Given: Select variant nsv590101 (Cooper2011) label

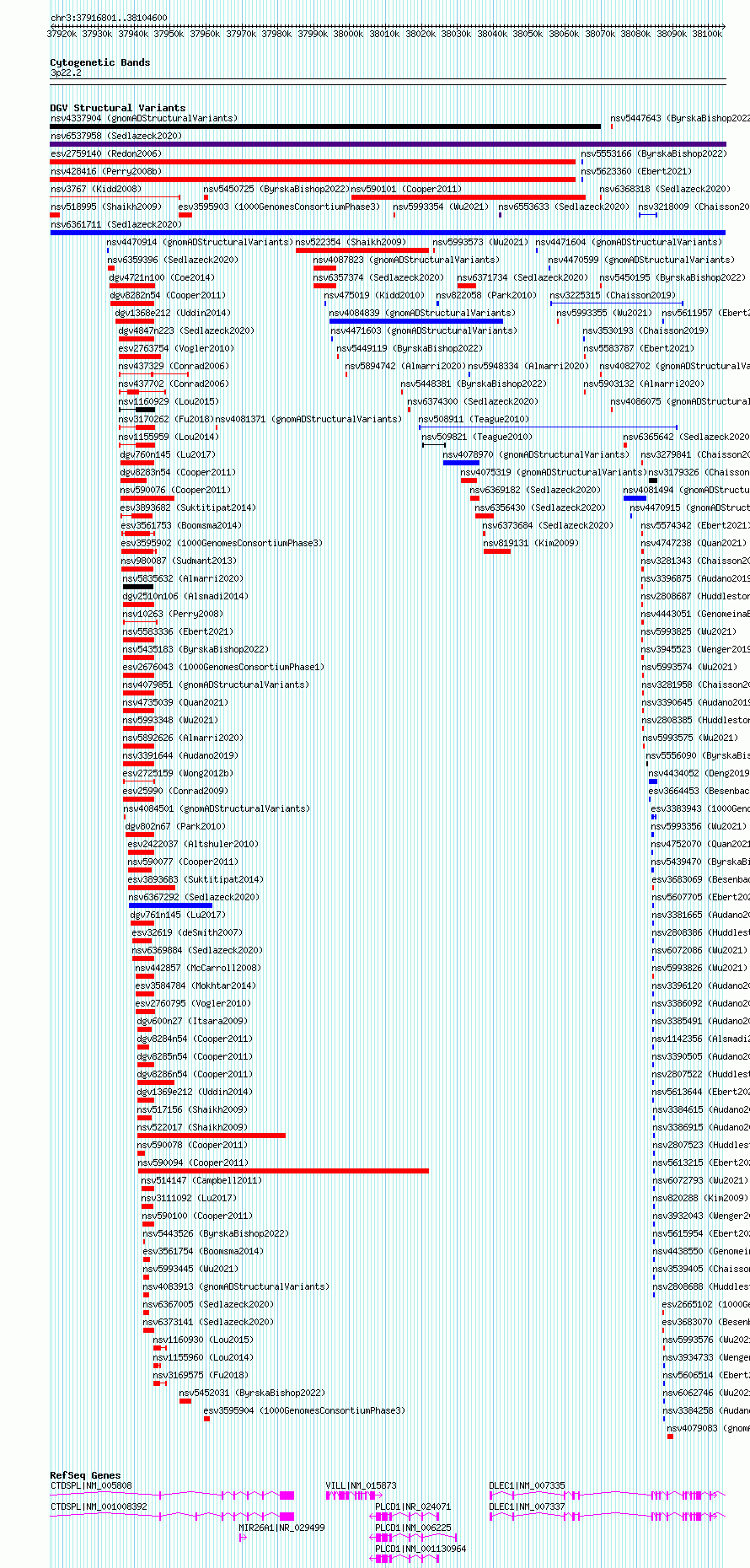Looking at the screenshot, I should [406, 189].
